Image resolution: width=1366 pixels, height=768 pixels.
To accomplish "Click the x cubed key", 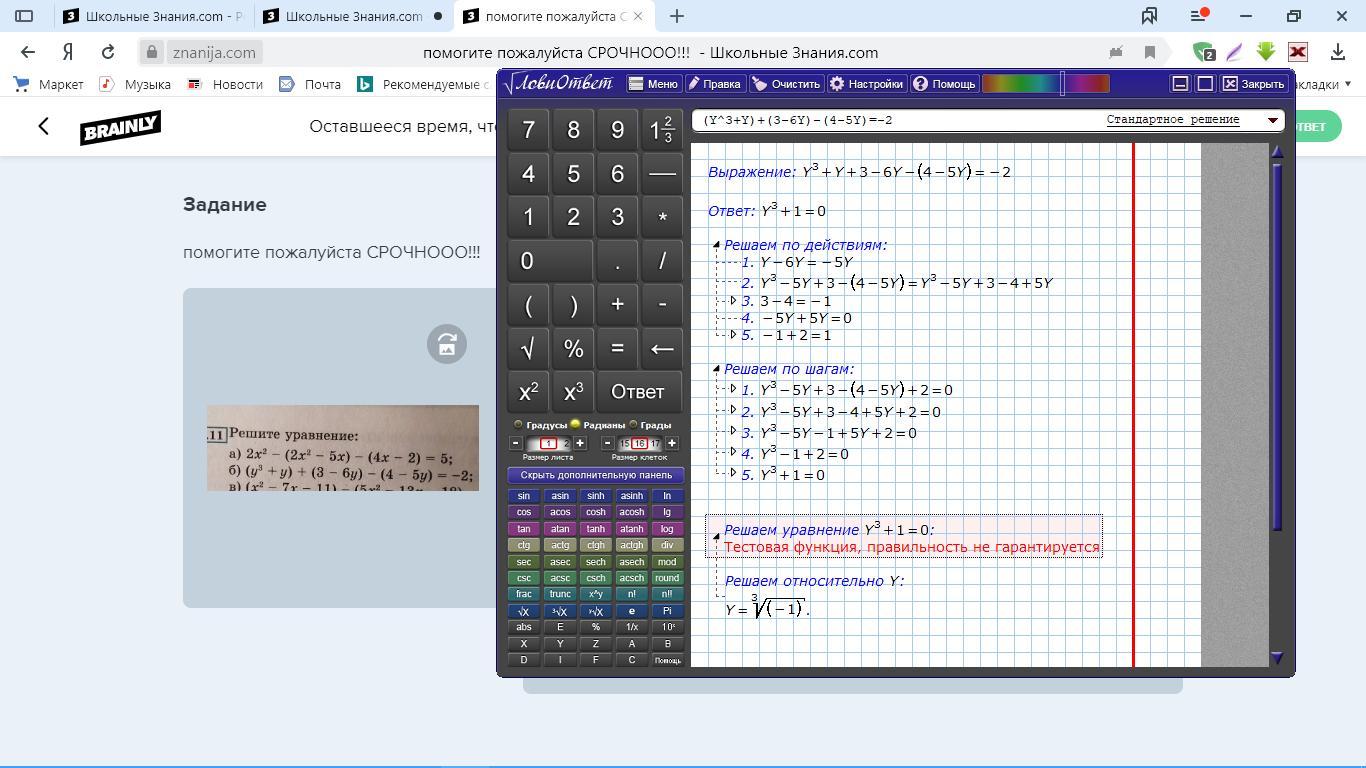I will coord(573,392).
